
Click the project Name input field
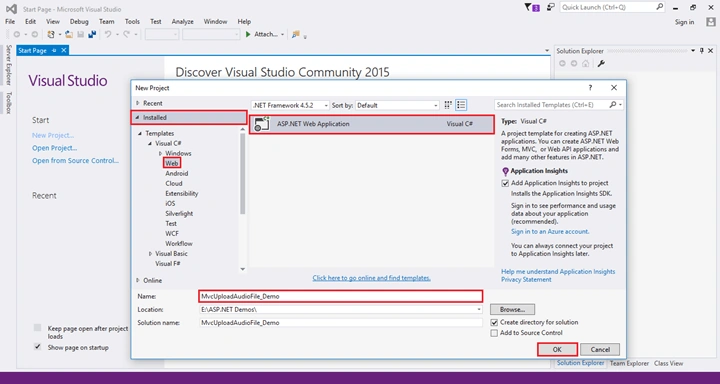click(340, 296)
